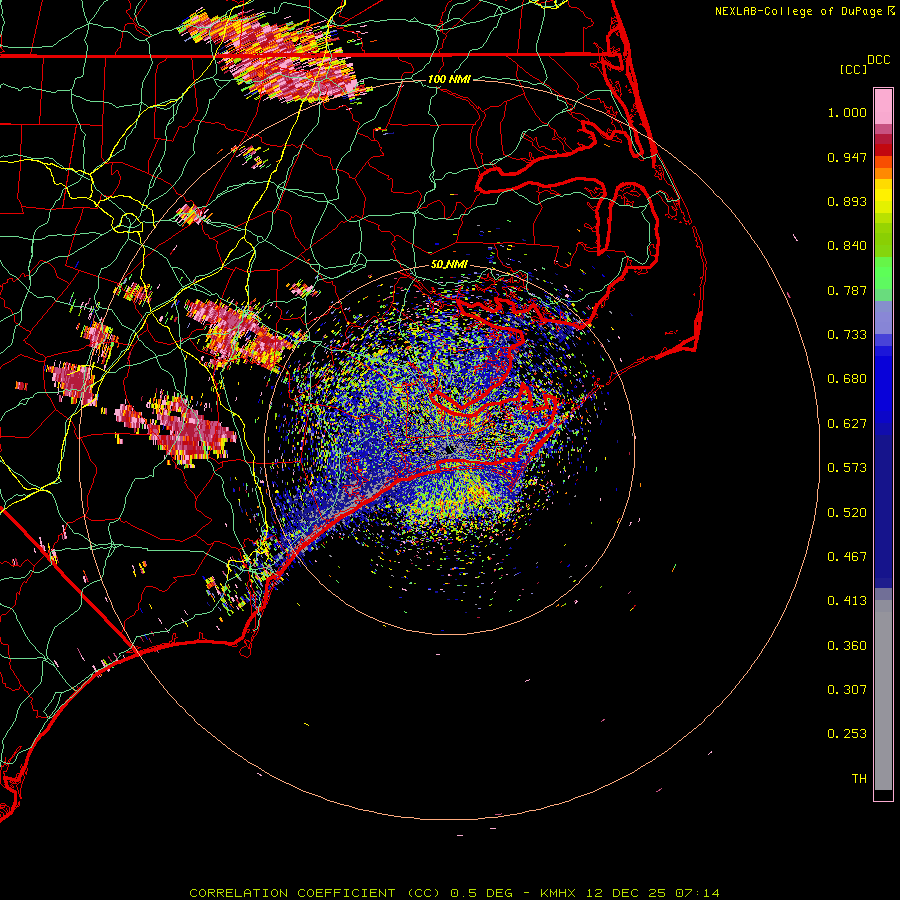Click the DCC product label above the color bar
The image size is (900, 900).
(879, 60)
